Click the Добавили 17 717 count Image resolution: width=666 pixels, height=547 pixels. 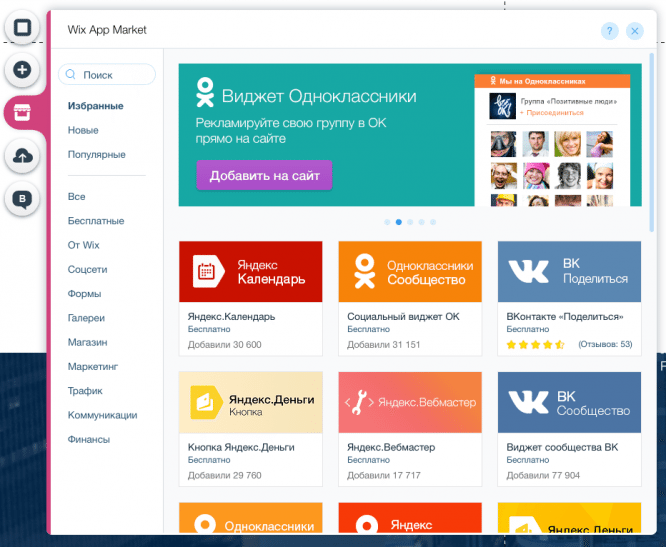tap(383, 475)
